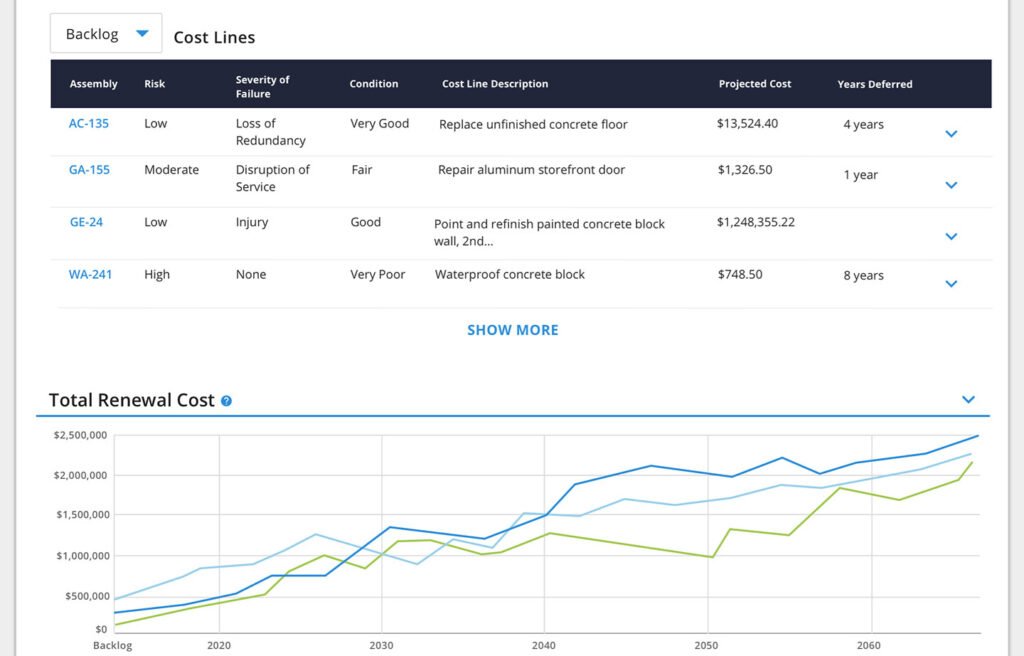Screen dimensions: 1024x656
Task: Expand the GE-24 cost line details
Action: click(x=951, y=237)
